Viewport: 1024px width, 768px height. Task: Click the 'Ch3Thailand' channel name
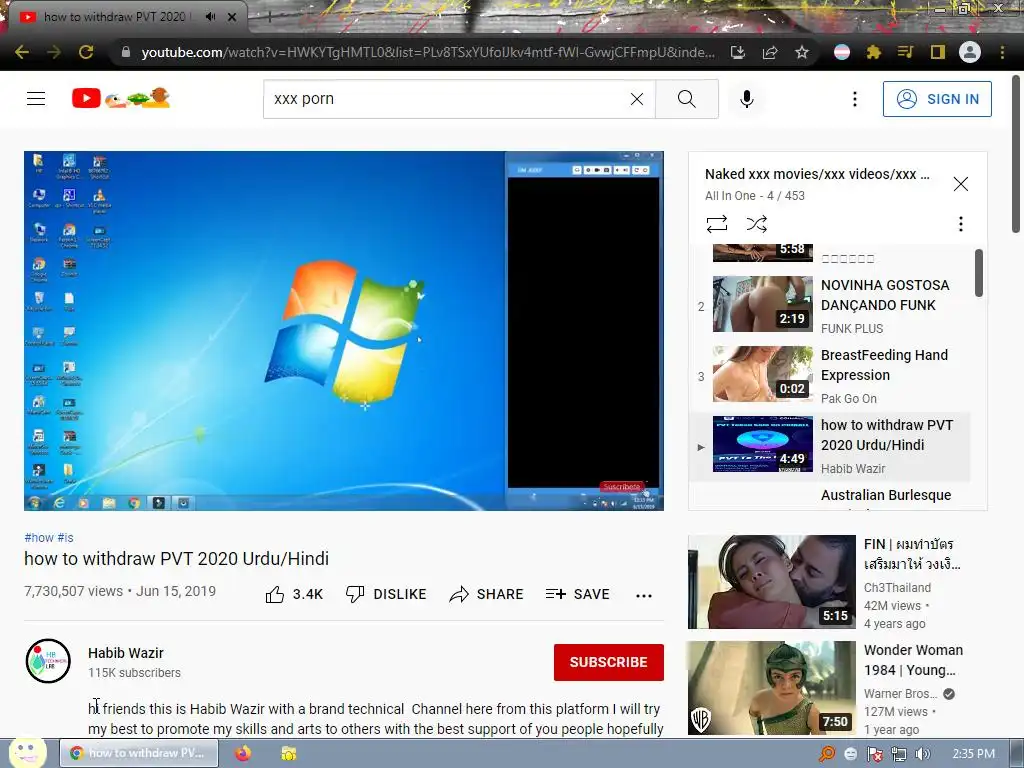pyautogui.click(x=897, y=588)
